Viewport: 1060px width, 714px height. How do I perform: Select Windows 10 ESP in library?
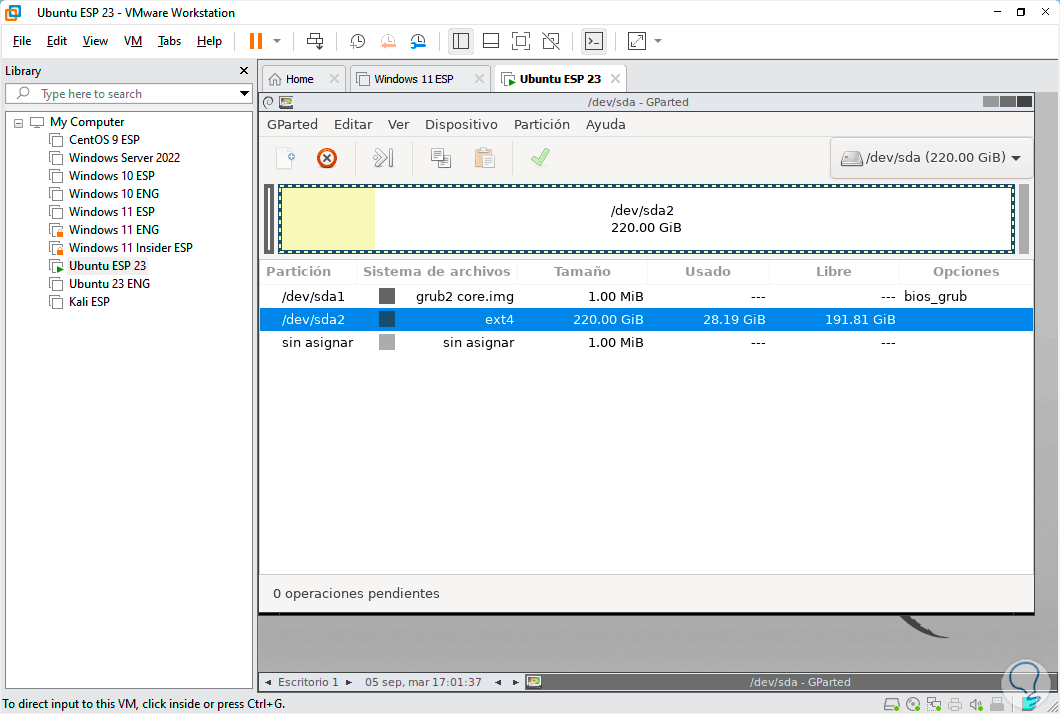pyautogui.click(x=112, y=176)
